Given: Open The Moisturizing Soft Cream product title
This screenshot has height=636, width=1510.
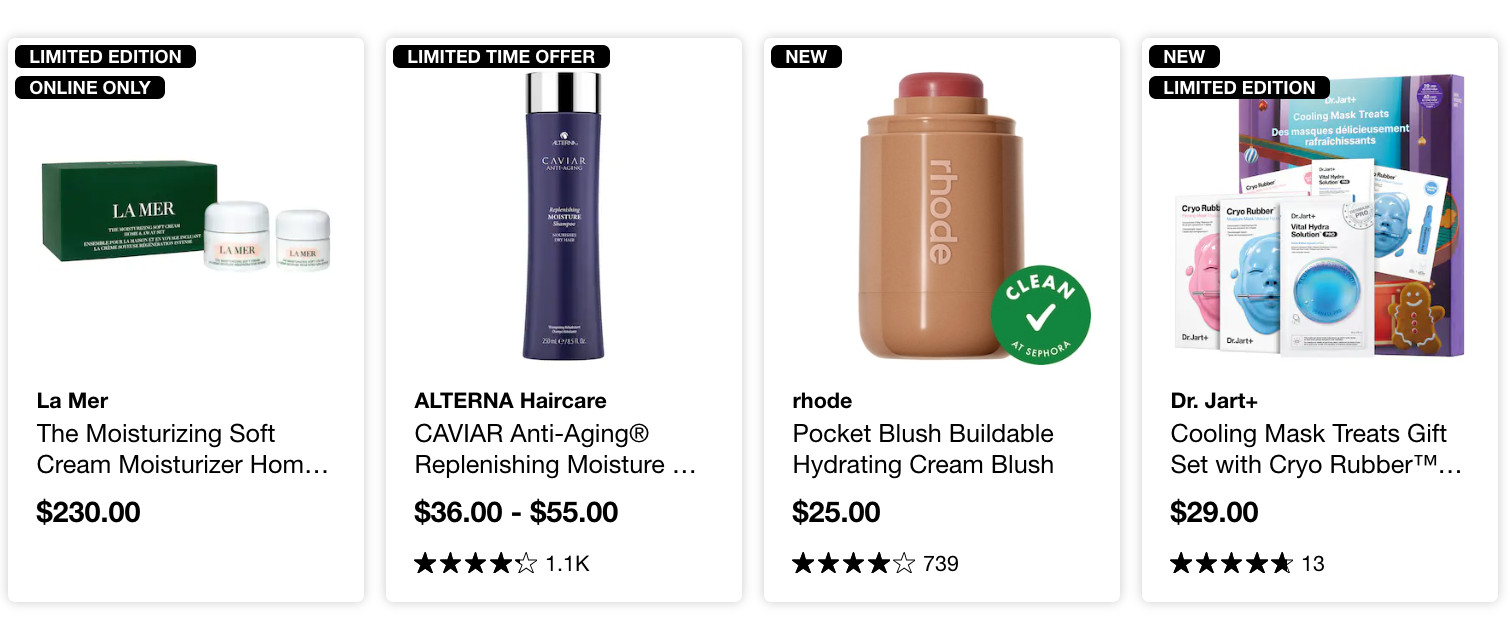Looking at the screenshot, I should [x=183, y=449].
